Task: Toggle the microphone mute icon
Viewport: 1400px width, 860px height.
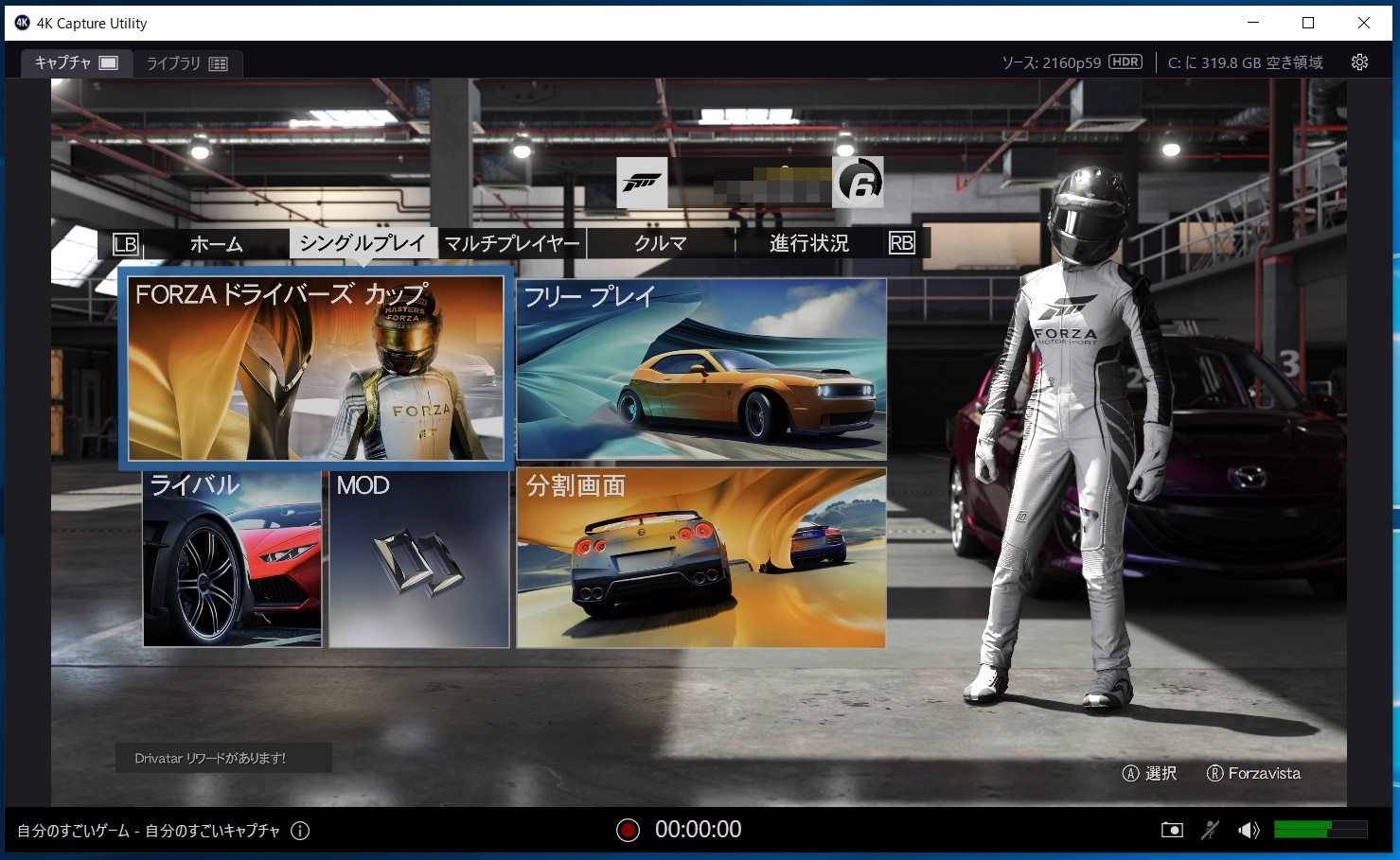Action: (1210, 830)
